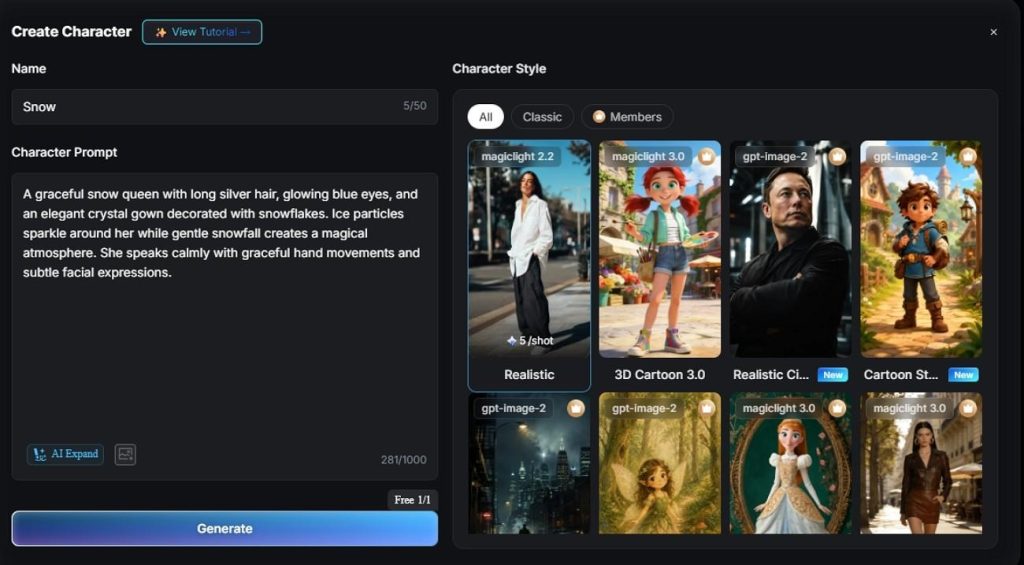Switch to the Members style tab

pos(627,117)
